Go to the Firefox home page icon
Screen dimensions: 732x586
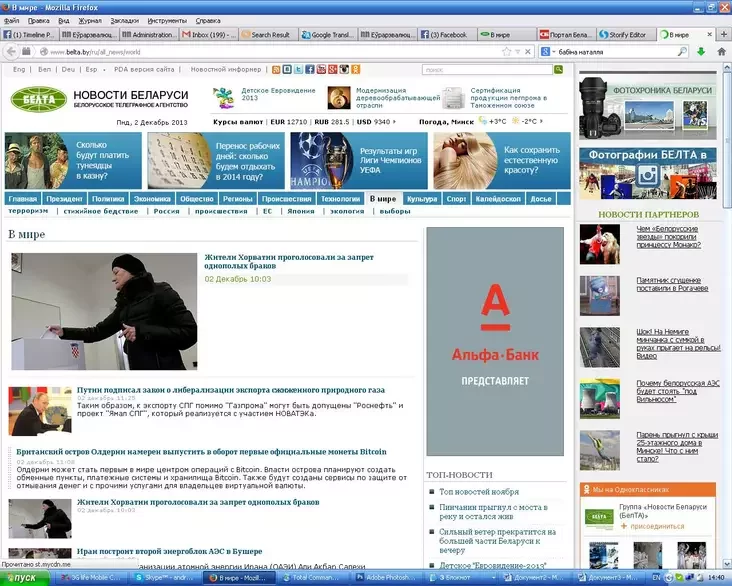point(721,52)
